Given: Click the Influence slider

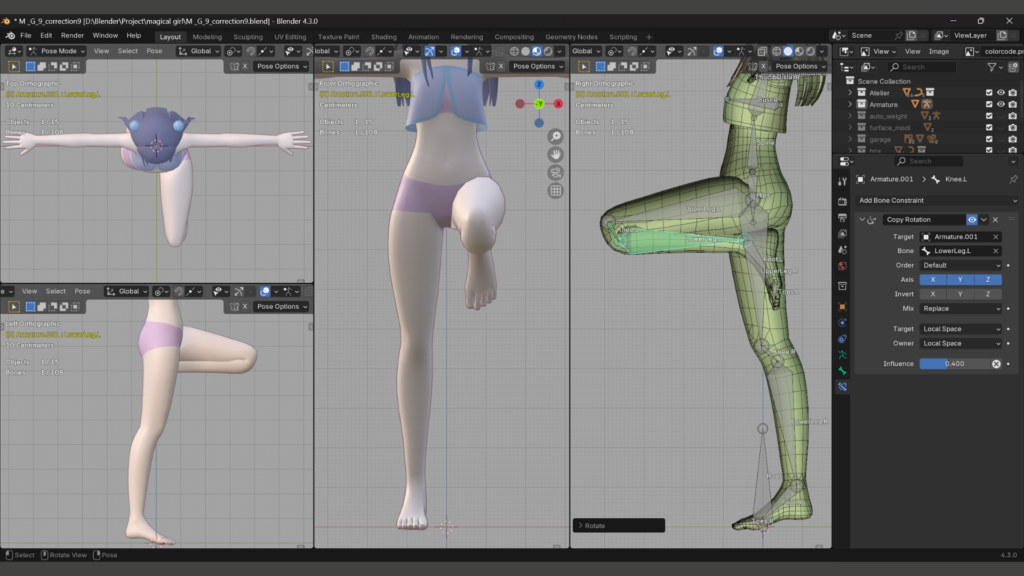Looking at the screenshot, I should (x=953, y=364).
